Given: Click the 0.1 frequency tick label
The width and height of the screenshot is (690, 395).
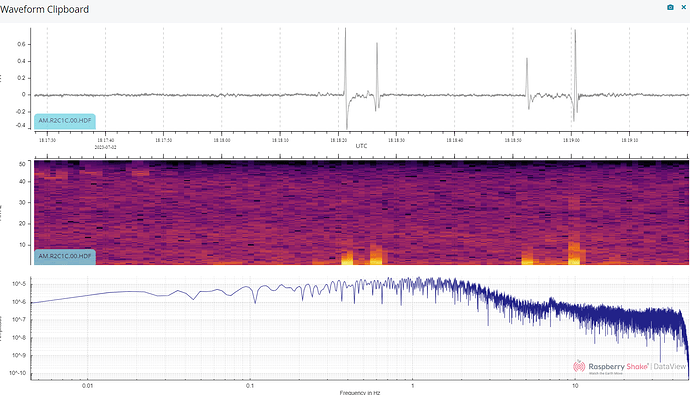Looking at the screenshot, I should 250,386.
